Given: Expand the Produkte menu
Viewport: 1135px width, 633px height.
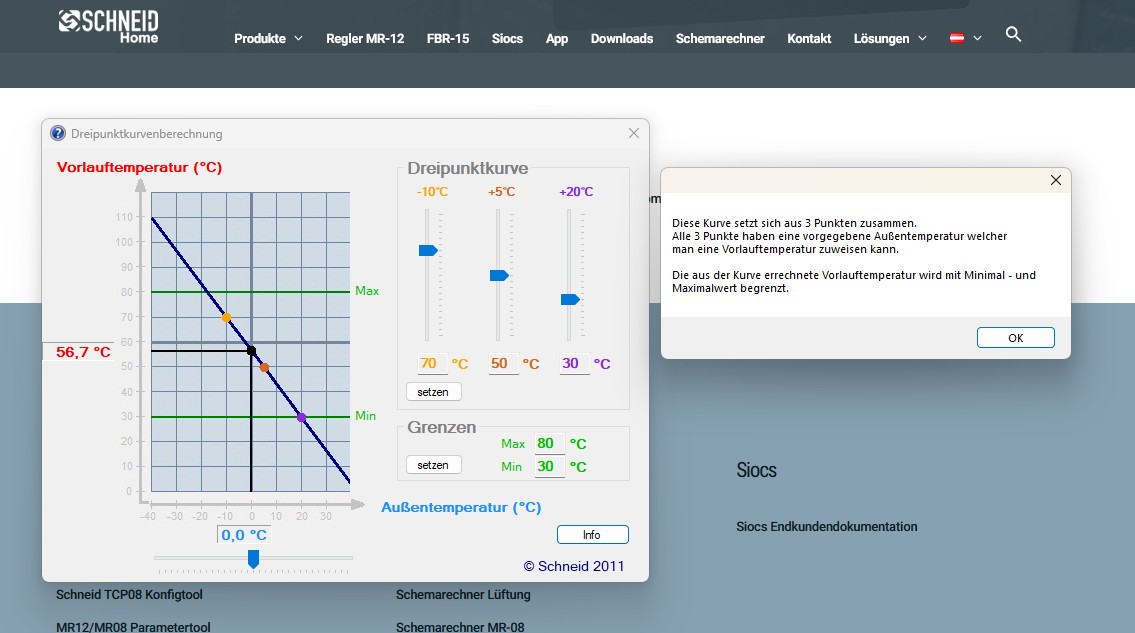Looking at the screenshot, I should coord(268,38).
